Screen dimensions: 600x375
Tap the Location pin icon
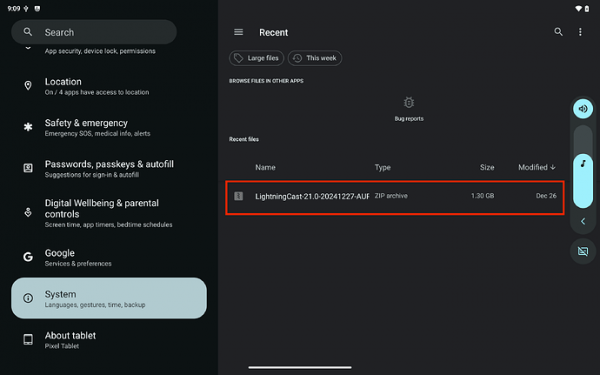click(x=28, y=86)
